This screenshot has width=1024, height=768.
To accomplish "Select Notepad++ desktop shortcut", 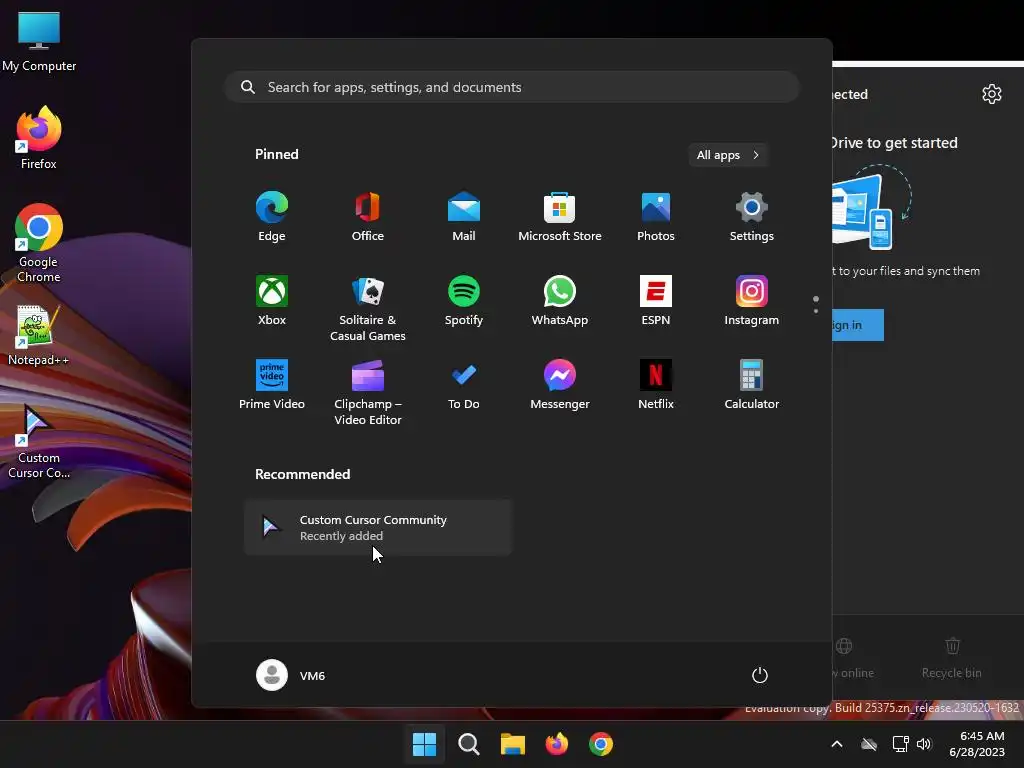I will coord(39,336).
